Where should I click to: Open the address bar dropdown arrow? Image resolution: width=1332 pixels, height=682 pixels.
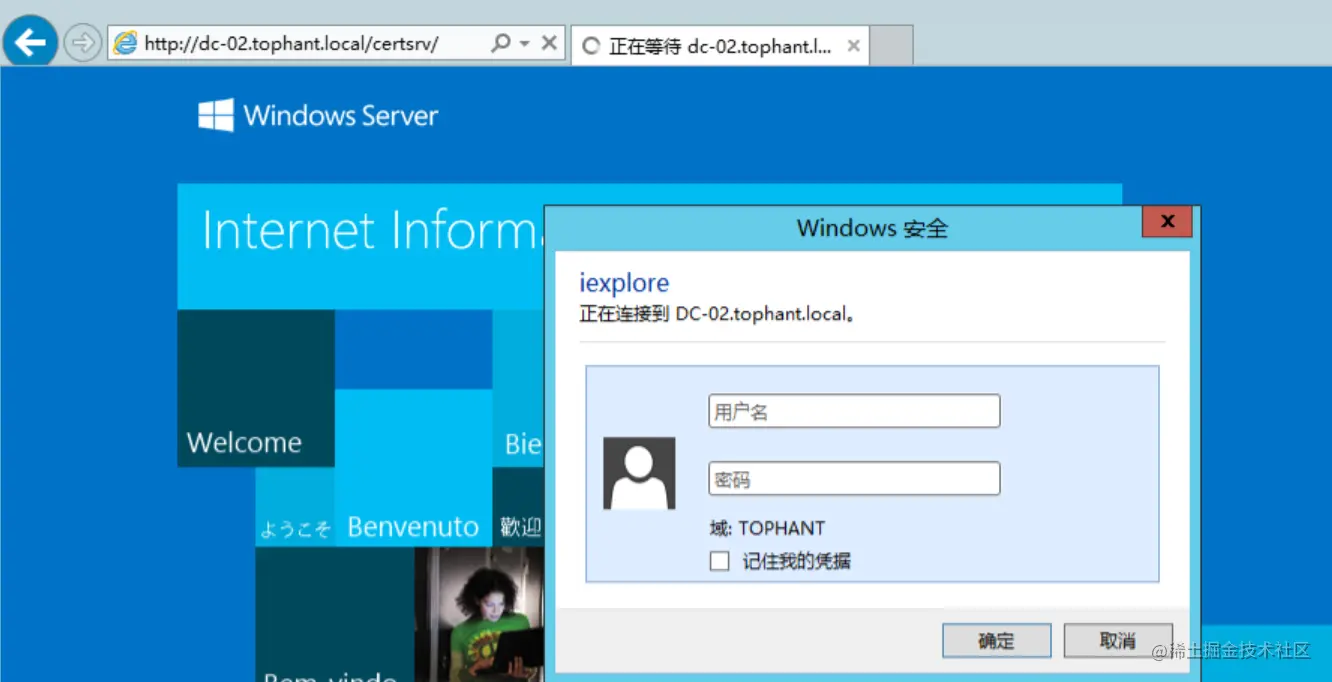coord(524,44)
